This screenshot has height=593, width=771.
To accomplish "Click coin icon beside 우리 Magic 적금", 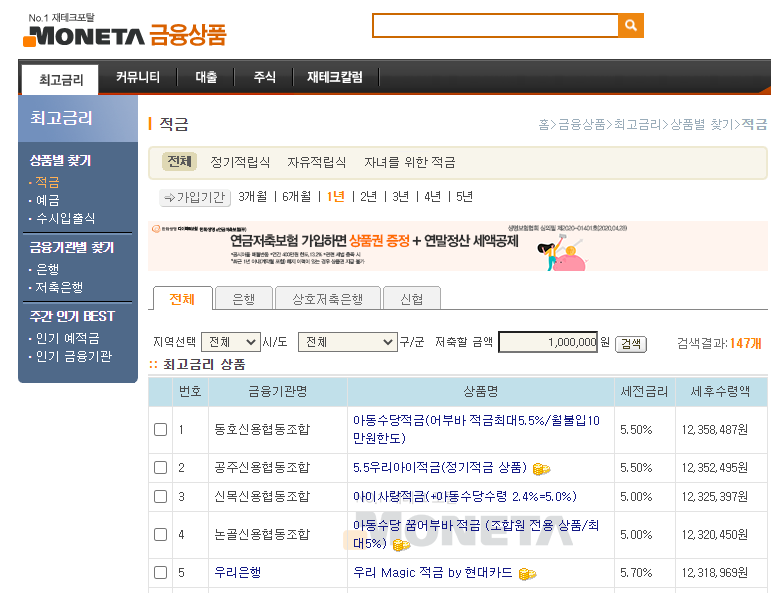I will coord(527,574).
